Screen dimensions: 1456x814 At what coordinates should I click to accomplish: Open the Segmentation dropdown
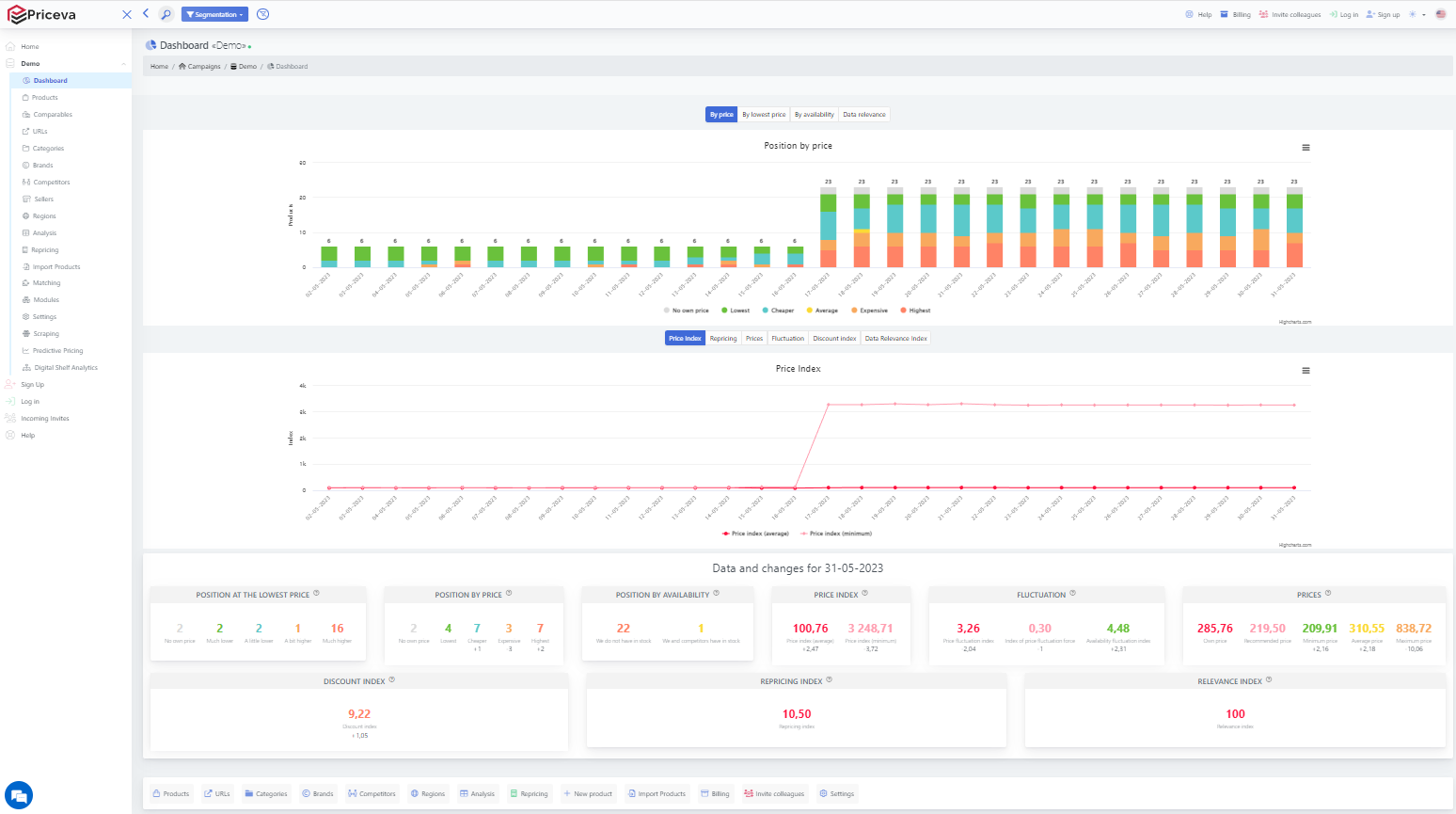click(x=215, y=14)
